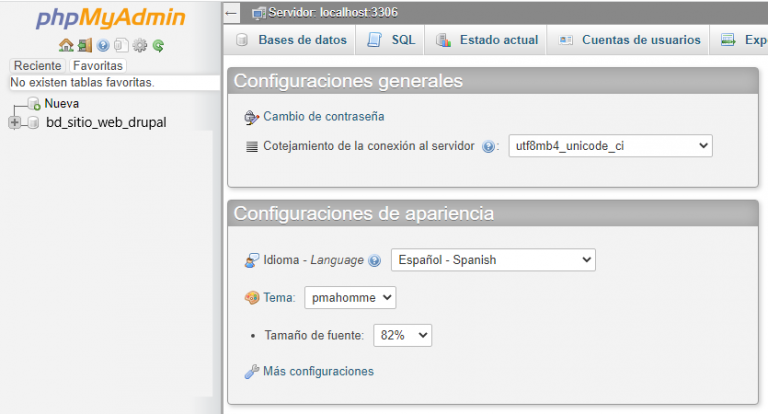Open phpMyAdmin documentation help icon
This screenshot has height=414, width=768.
(x=103, y=45)
